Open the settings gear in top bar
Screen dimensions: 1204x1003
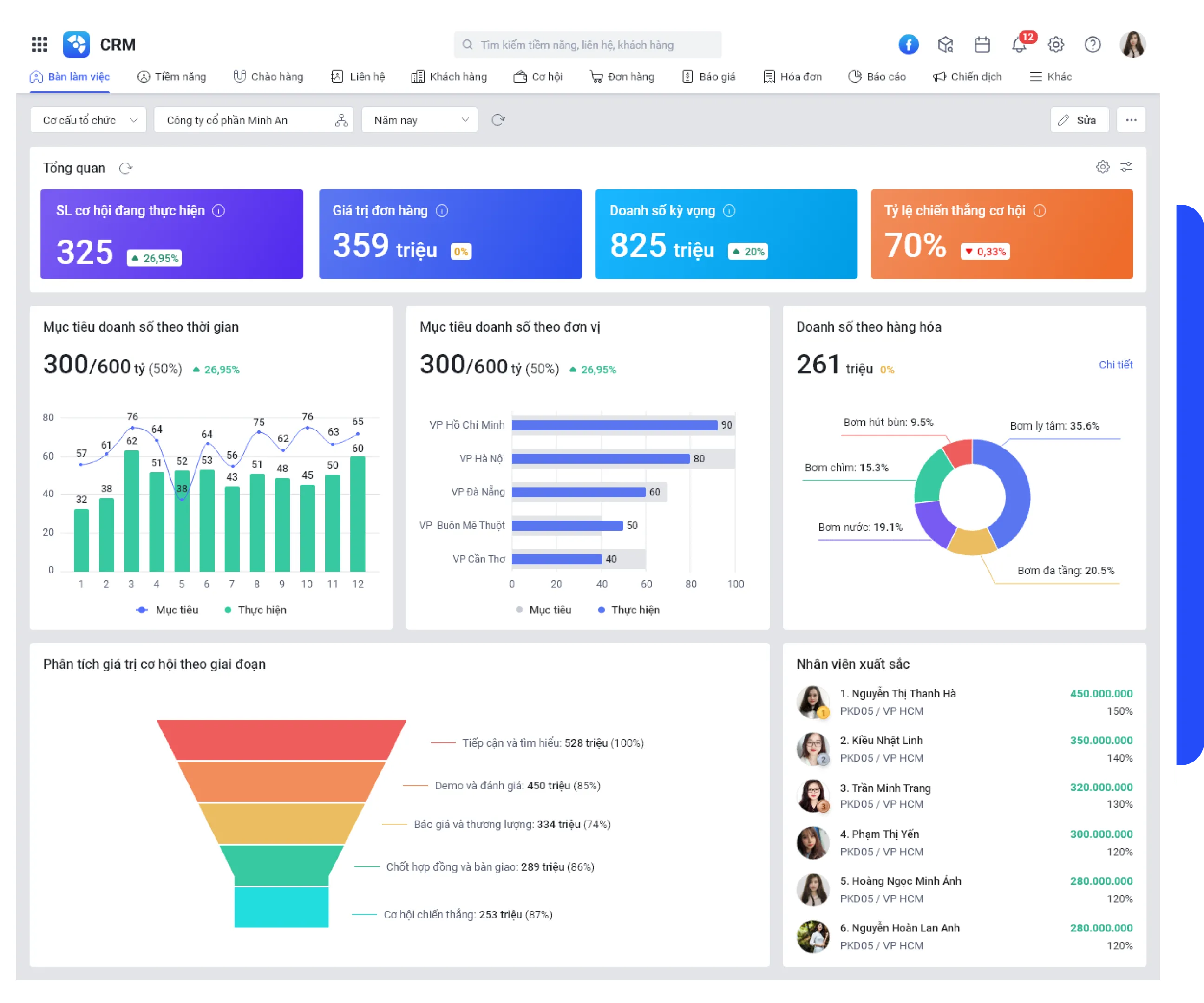tap(1056, 44)
